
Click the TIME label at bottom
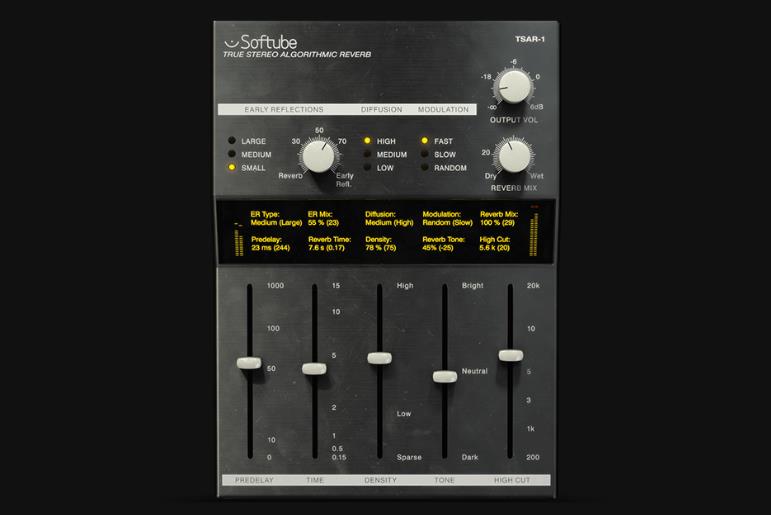click(315, 480)
